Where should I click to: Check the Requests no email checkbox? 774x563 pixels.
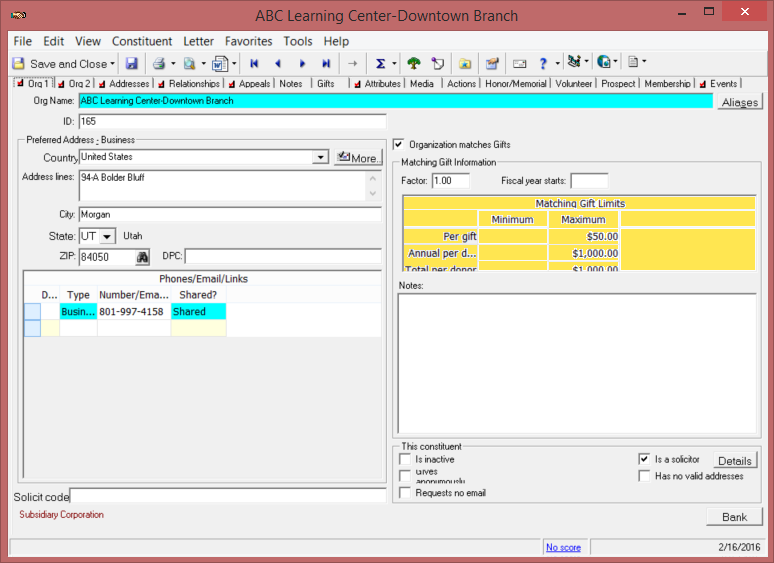click(x=405, y=493)
